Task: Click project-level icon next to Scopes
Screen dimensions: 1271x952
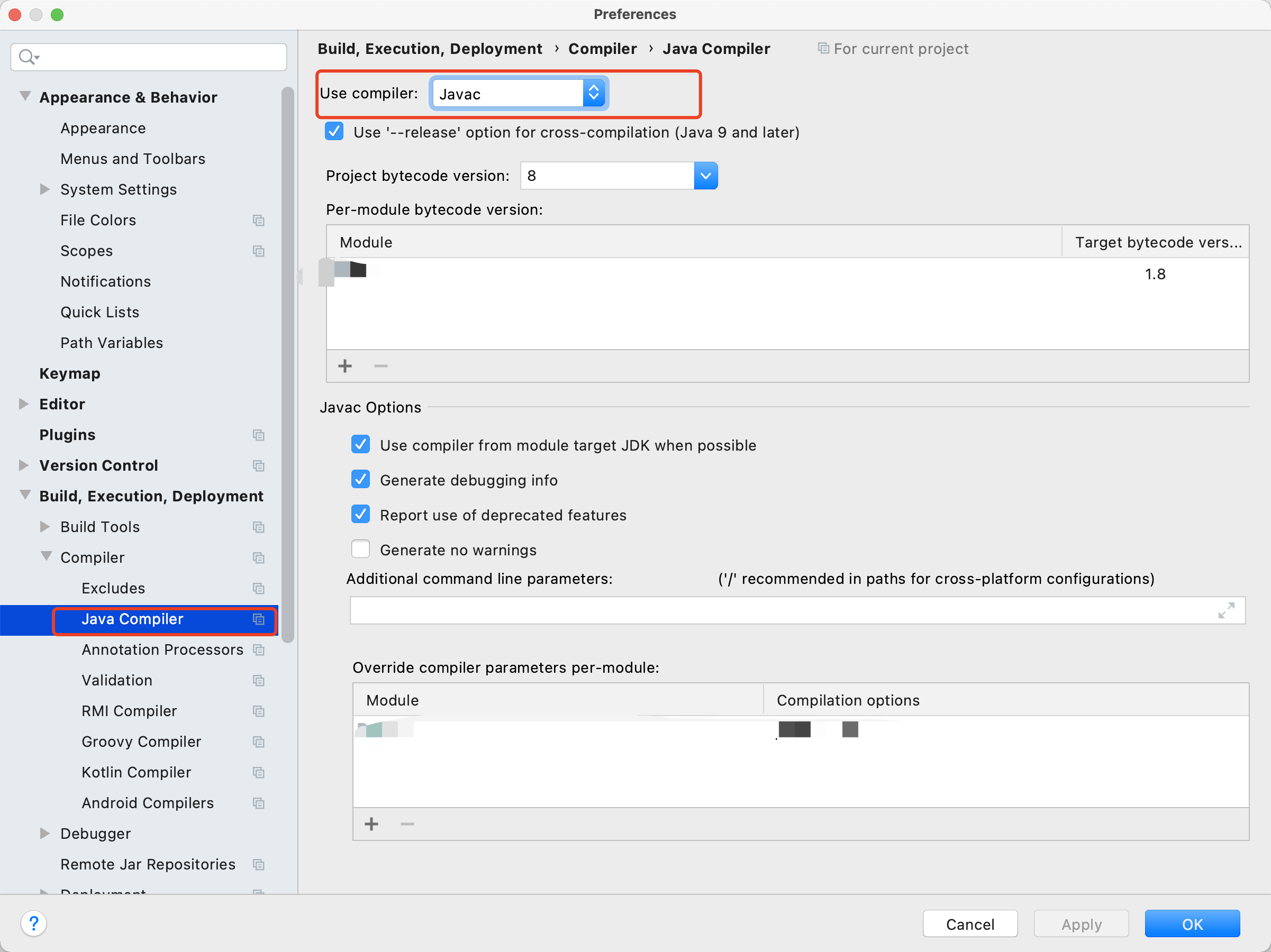Action: pyautogui.click(x=259, y=251)
